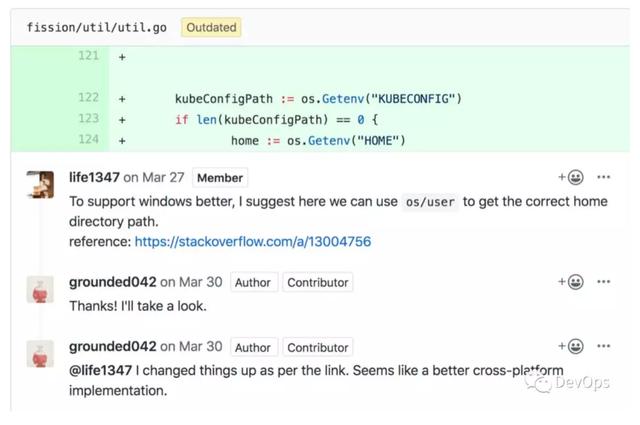Image resolution: width=640 pixels, height=425 pixels.
Task: Open the stackoverflow.com/a/13004756 link
Action: (x=253, y=242)
